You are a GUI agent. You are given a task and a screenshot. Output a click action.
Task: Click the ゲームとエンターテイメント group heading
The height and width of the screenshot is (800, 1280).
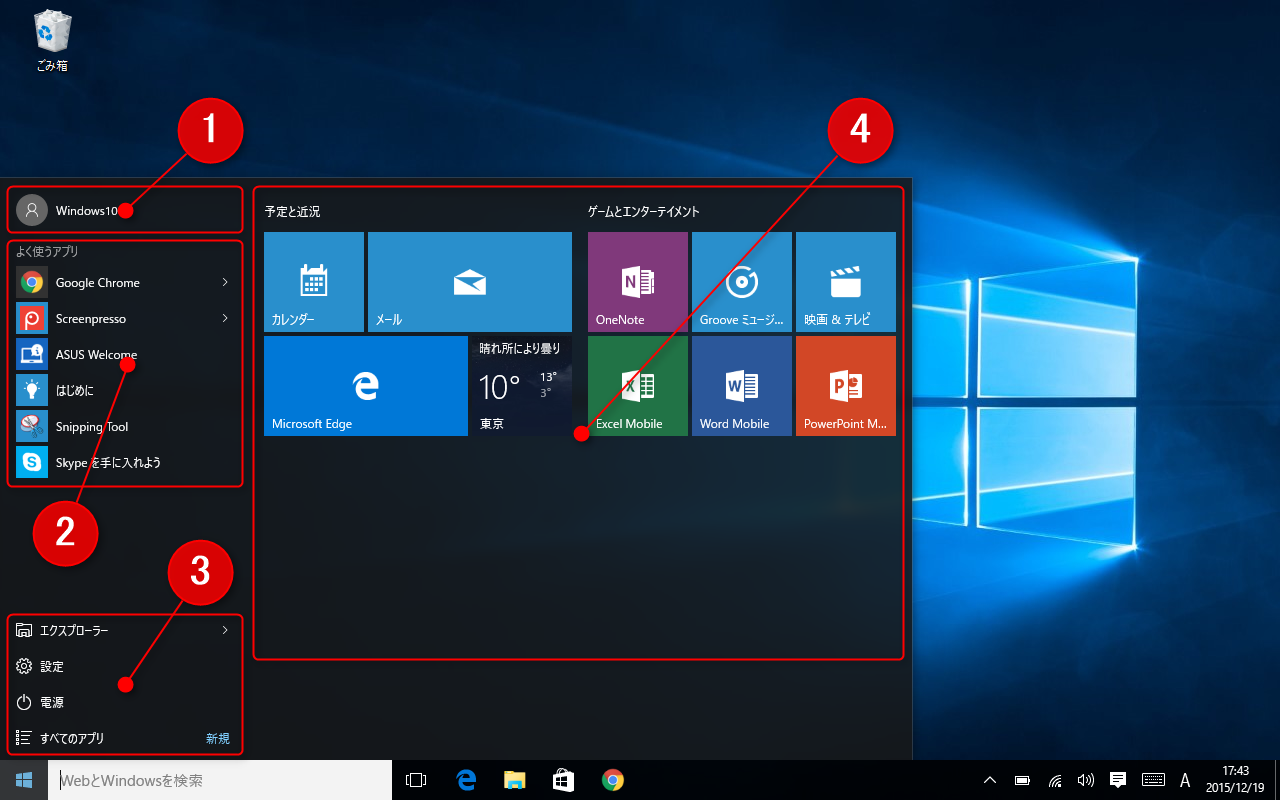coord(644,212)
